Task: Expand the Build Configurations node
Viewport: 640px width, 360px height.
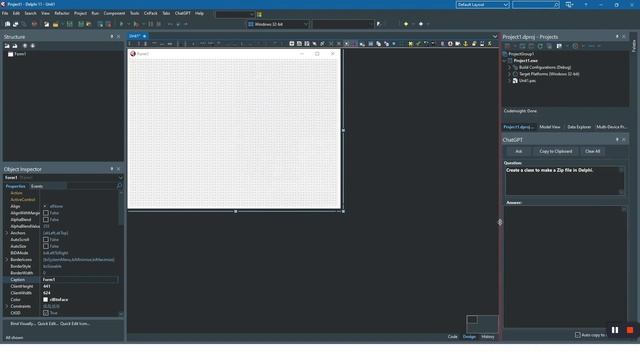Action: tap(509, 67)
